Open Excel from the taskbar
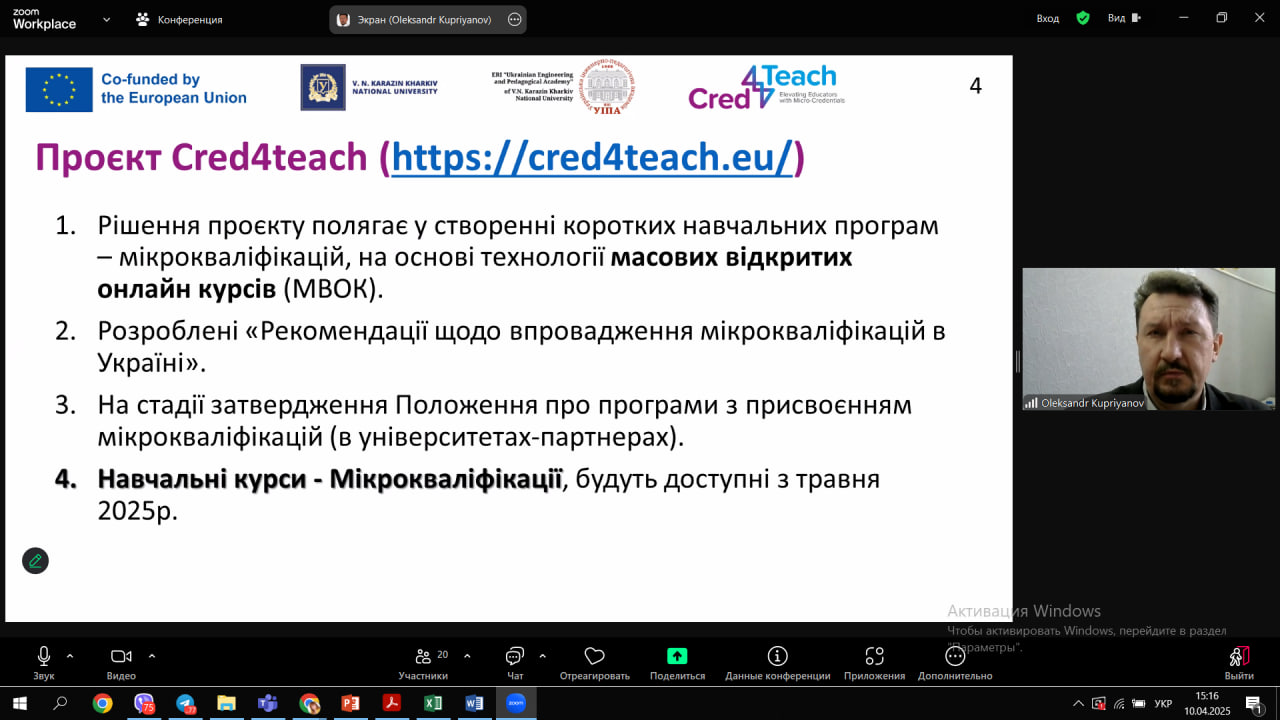Viewport: 1280px width, 720px height. click(433, 703)
